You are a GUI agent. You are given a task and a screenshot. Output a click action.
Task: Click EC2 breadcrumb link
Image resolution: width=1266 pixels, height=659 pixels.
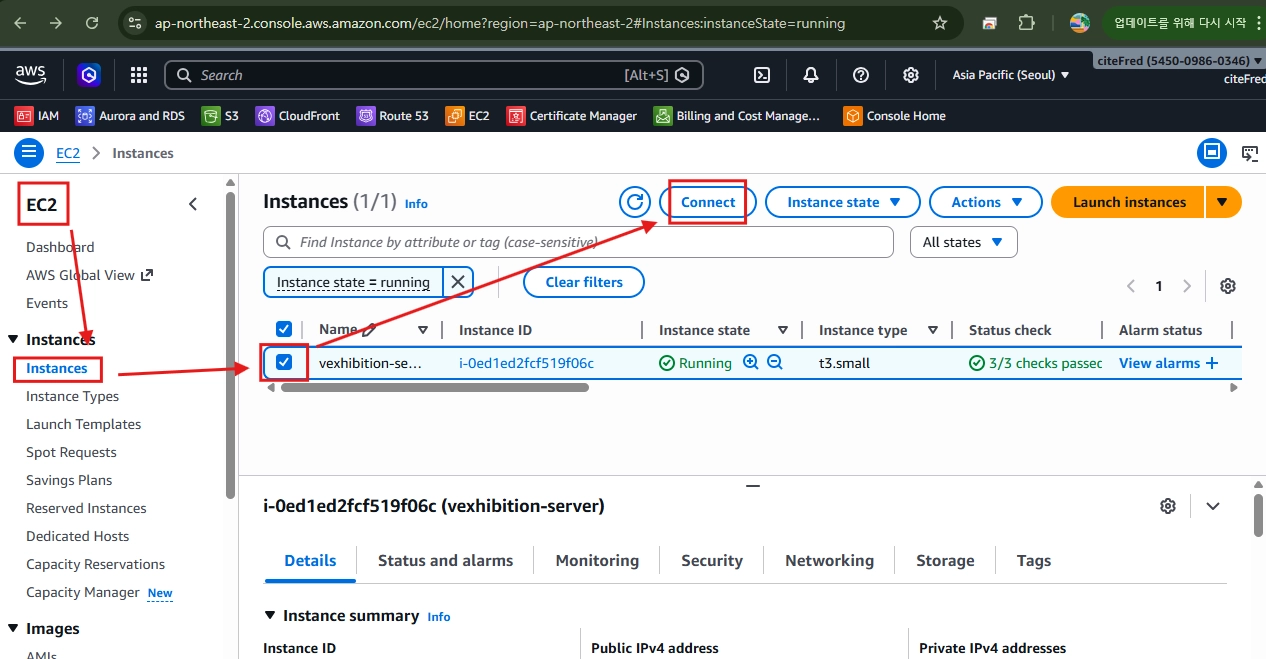pos(68,153)
